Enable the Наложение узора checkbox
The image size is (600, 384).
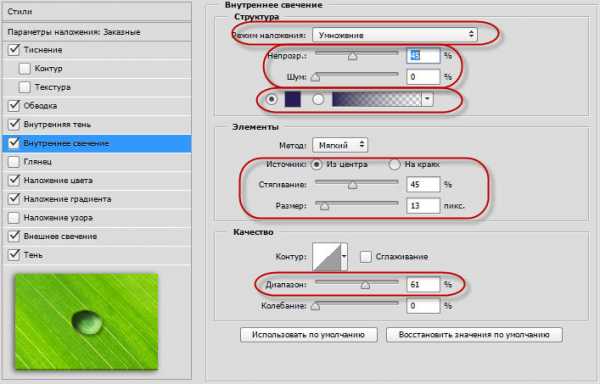tap(14, 218)
